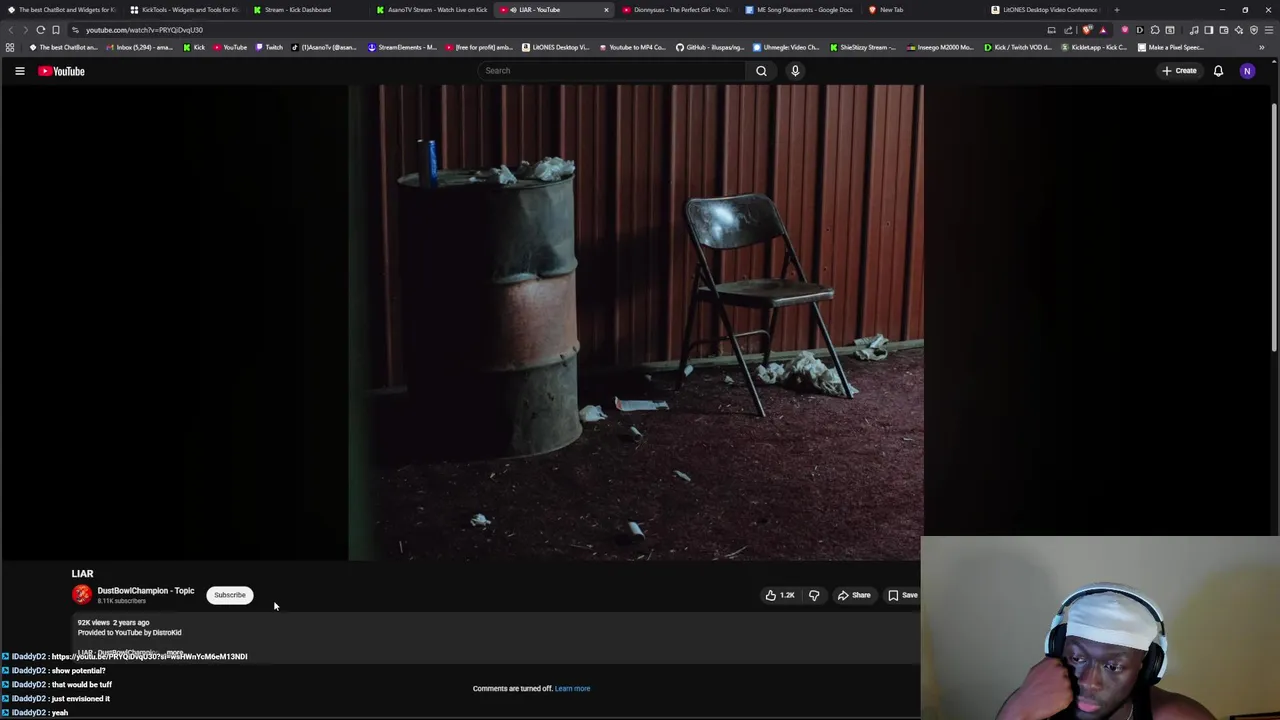Open Inseego M2000 bookmark
This screenshot has height=720, width=1280.
point(941,47)
